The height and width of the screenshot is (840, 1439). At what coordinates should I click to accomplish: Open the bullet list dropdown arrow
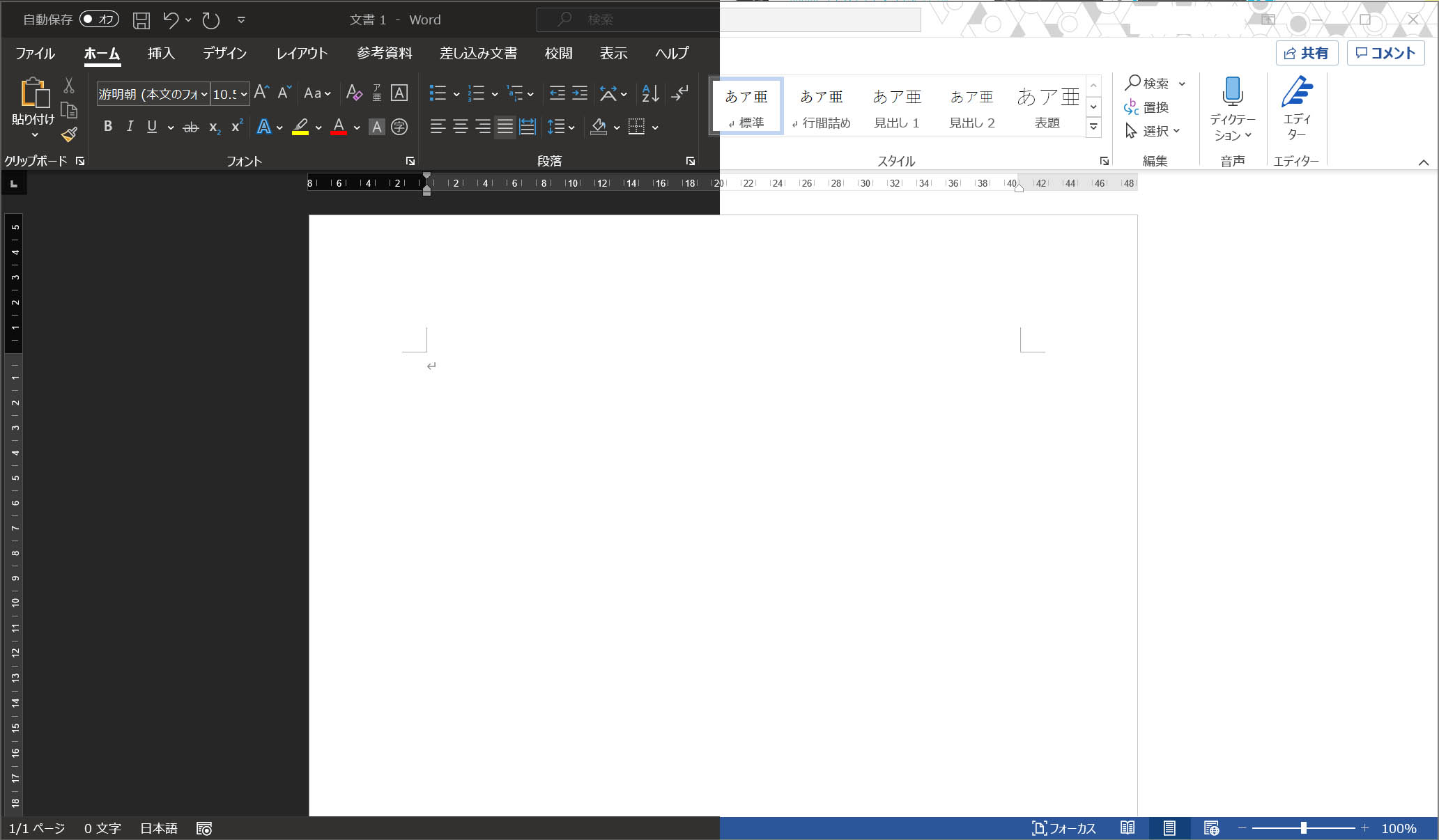click(456, 94)
